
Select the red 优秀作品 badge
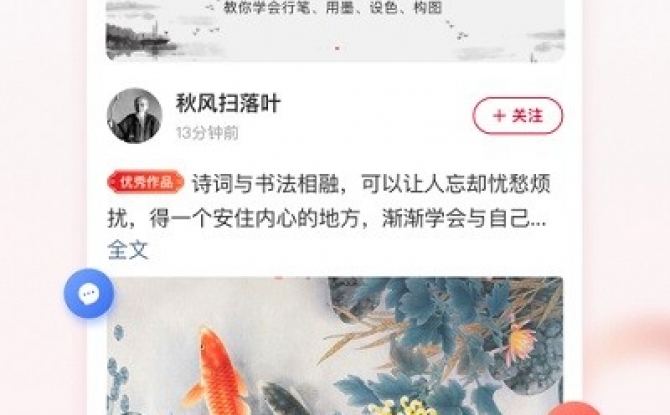(146, 182)
